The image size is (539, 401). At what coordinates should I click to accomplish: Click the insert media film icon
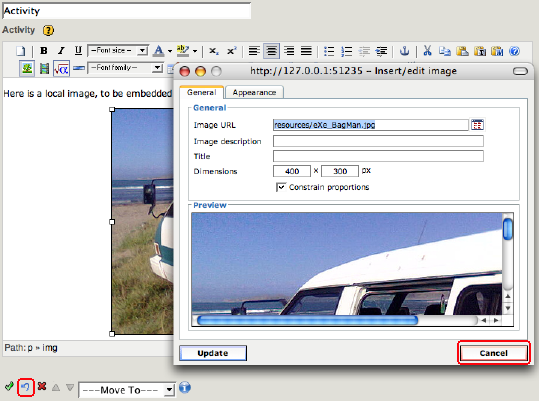point(44,68)
